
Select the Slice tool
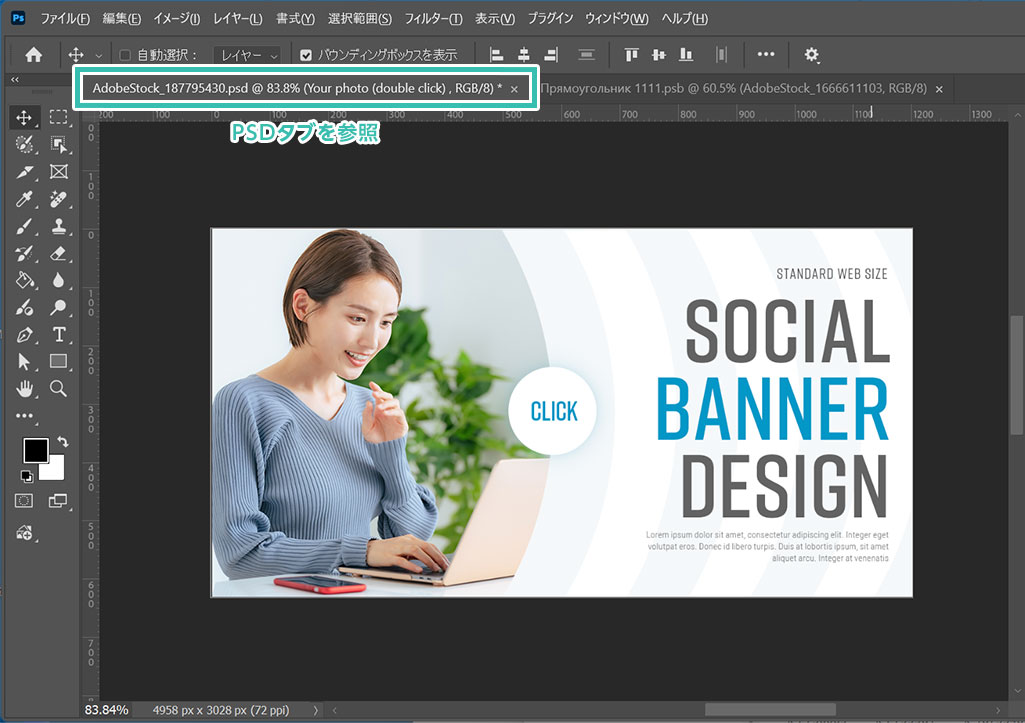point(24,172)
